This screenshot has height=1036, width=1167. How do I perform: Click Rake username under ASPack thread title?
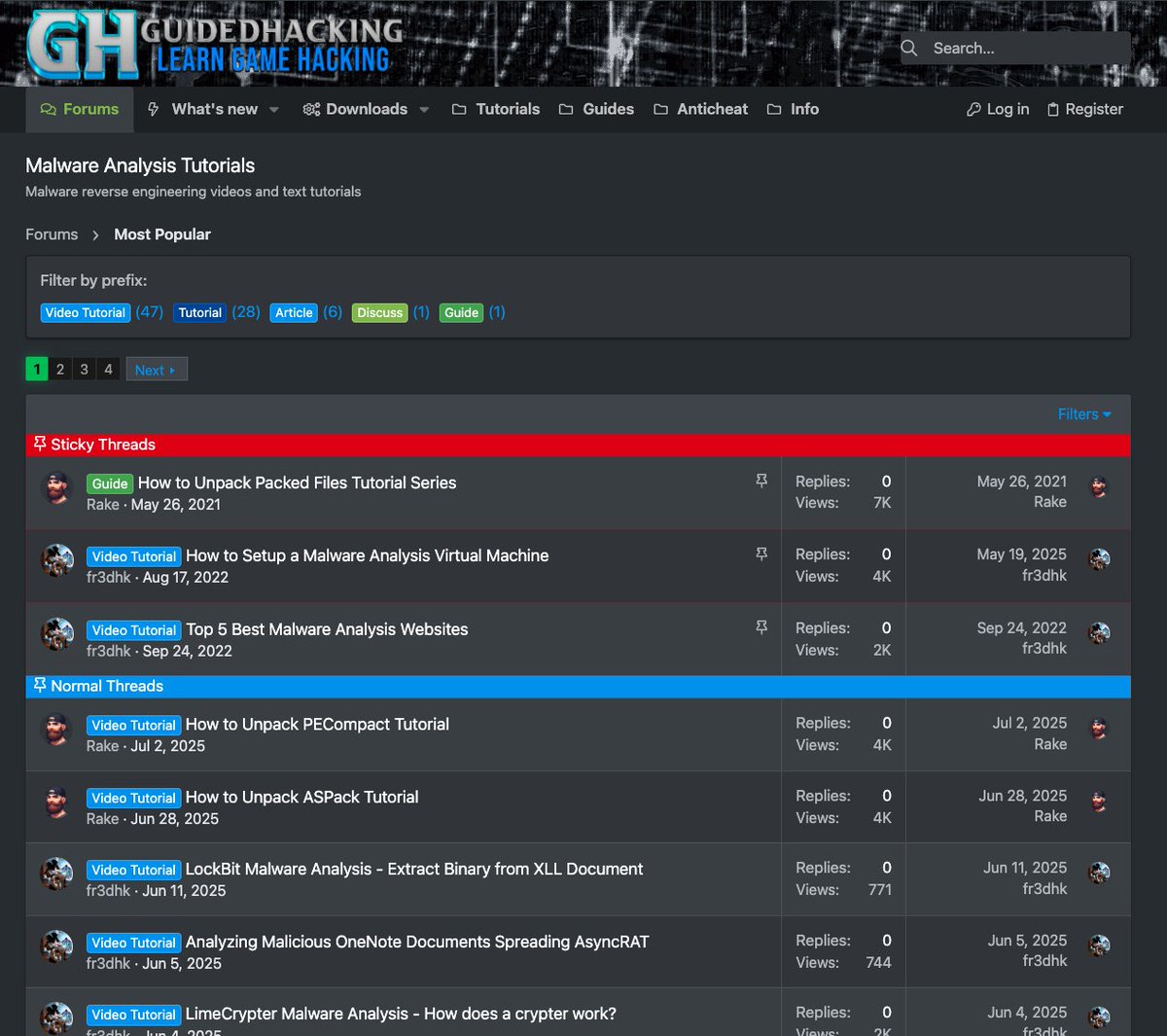point(102,819)
